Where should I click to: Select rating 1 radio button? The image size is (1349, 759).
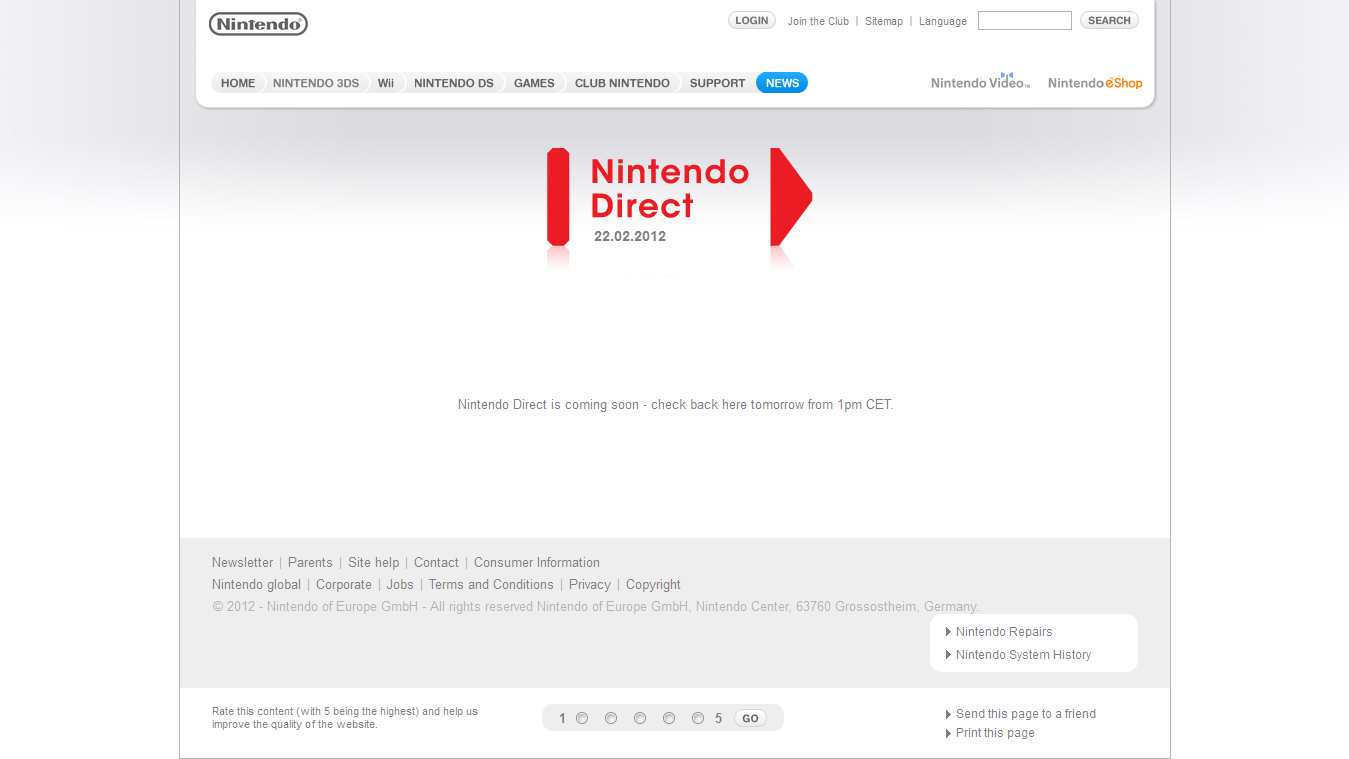(582, 718)
